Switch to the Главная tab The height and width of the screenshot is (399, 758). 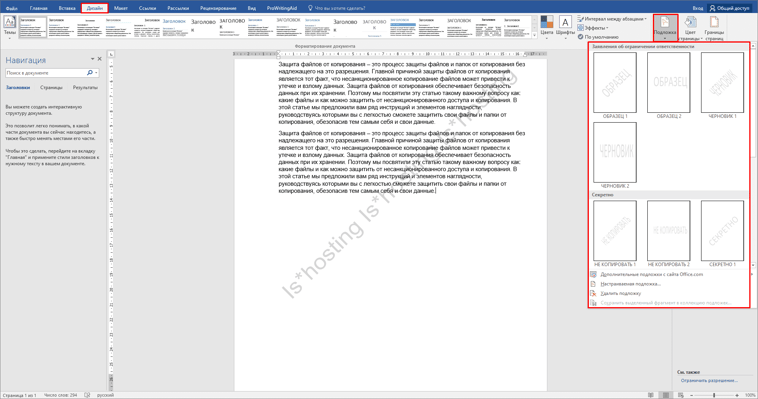tap(39, 8)
